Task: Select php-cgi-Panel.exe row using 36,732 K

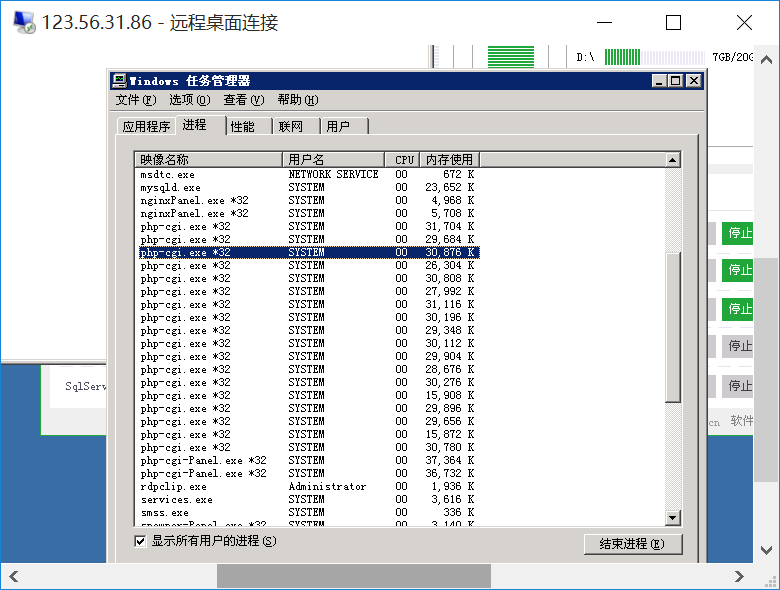Action: (x=307, y=473)
